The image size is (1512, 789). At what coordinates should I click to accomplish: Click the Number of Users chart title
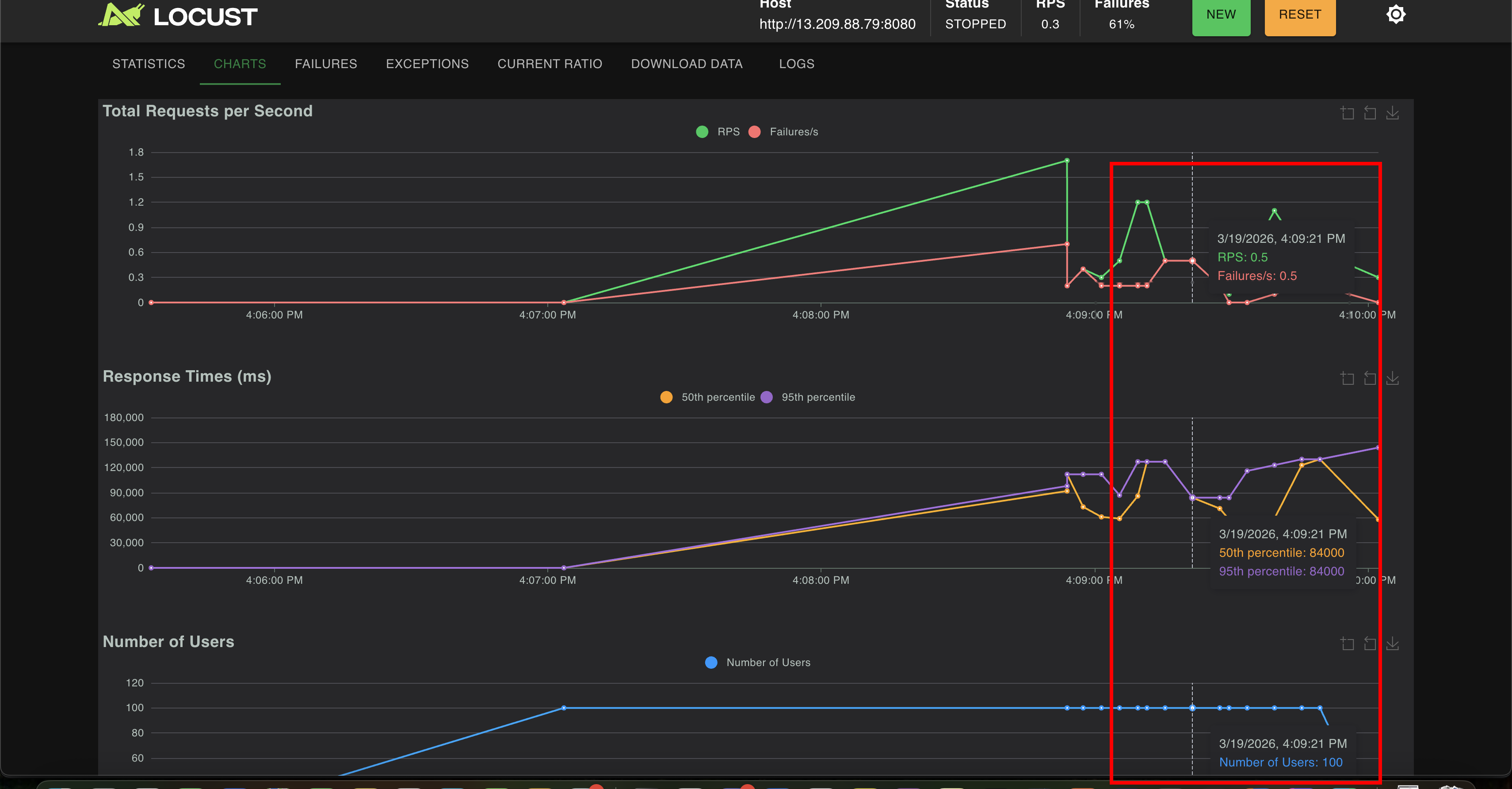168,642
